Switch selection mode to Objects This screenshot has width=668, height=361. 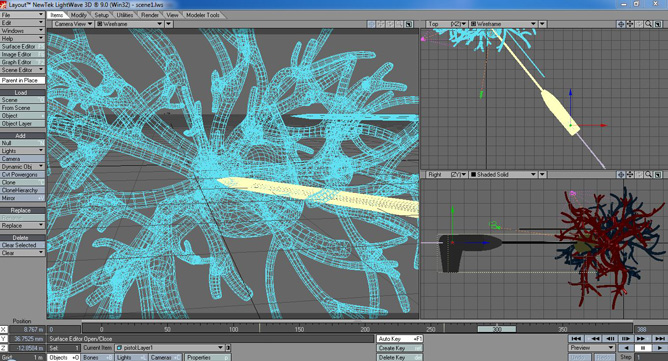click(x=64, y=358)
